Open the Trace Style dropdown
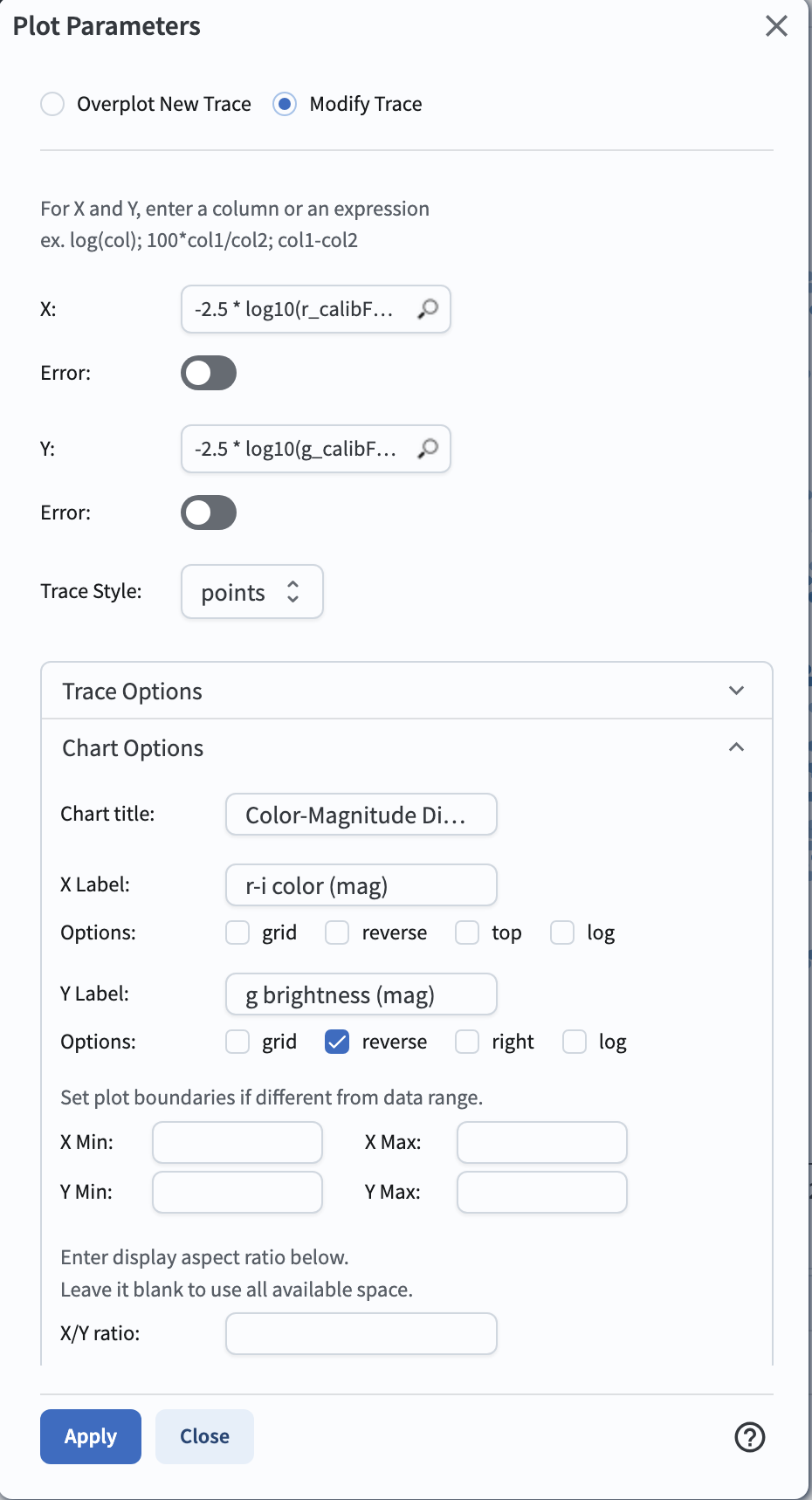The width and height of the screenshot is (812, 1500). 251,592
